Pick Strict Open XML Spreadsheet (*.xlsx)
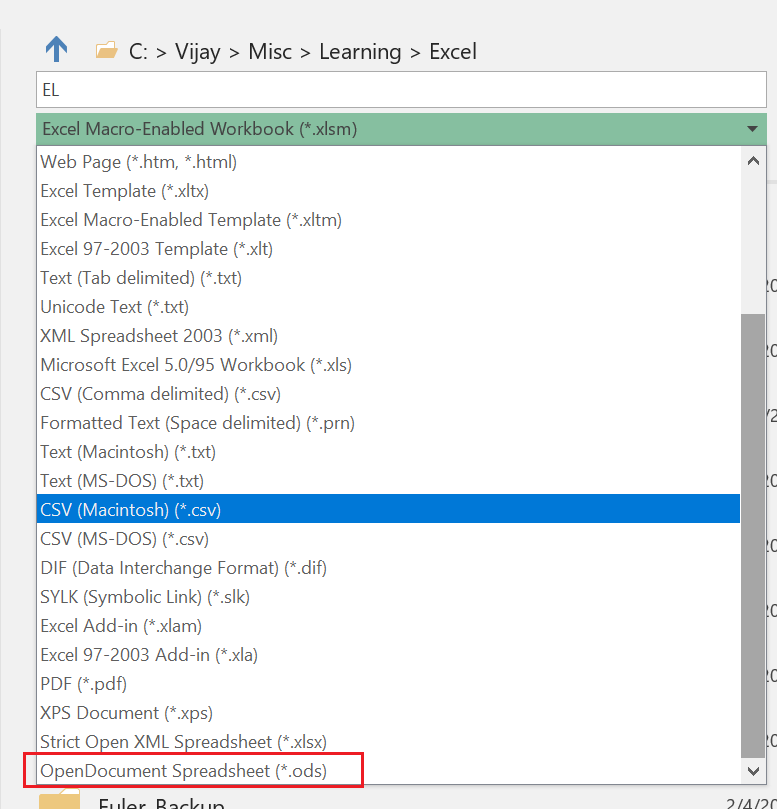The height and width of the screenshot is (809, 777). 388,741
